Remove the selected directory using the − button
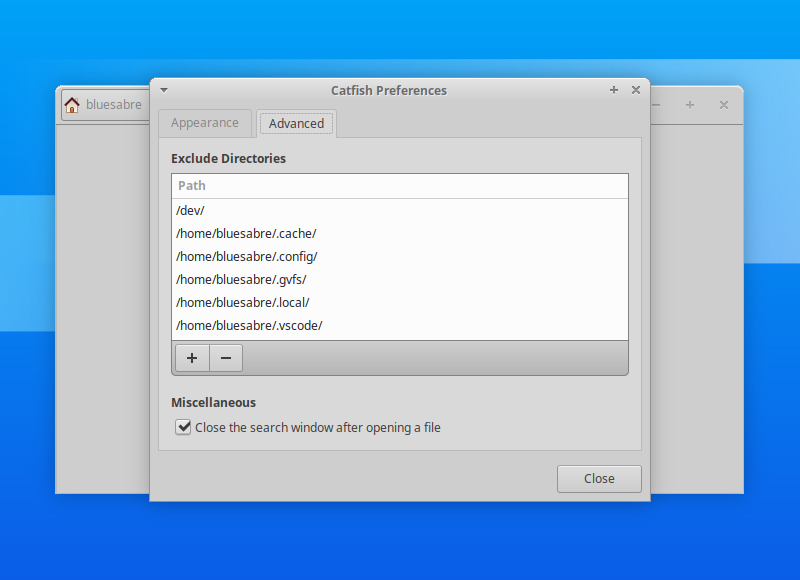The width and height of the screenshot is (800, 580). click(x=225, y=357)
